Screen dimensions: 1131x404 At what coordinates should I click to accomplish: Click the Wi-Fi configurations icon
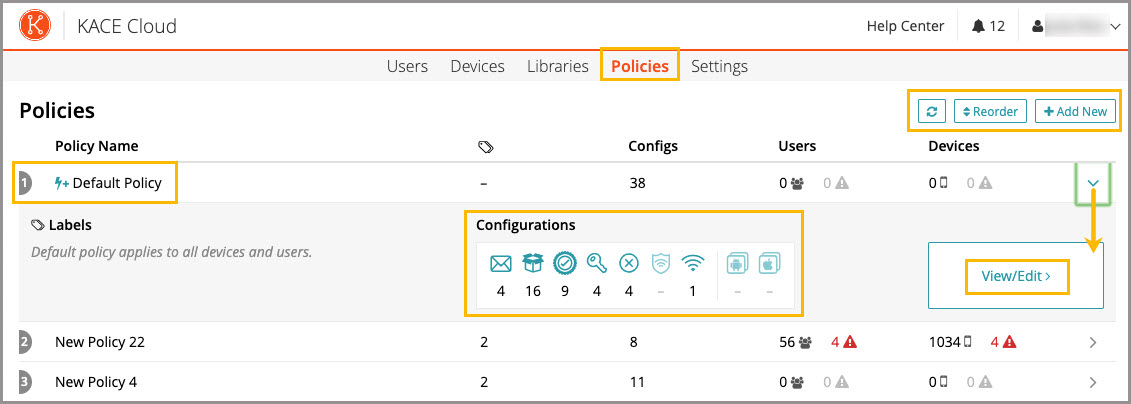[x=691, y=264]
